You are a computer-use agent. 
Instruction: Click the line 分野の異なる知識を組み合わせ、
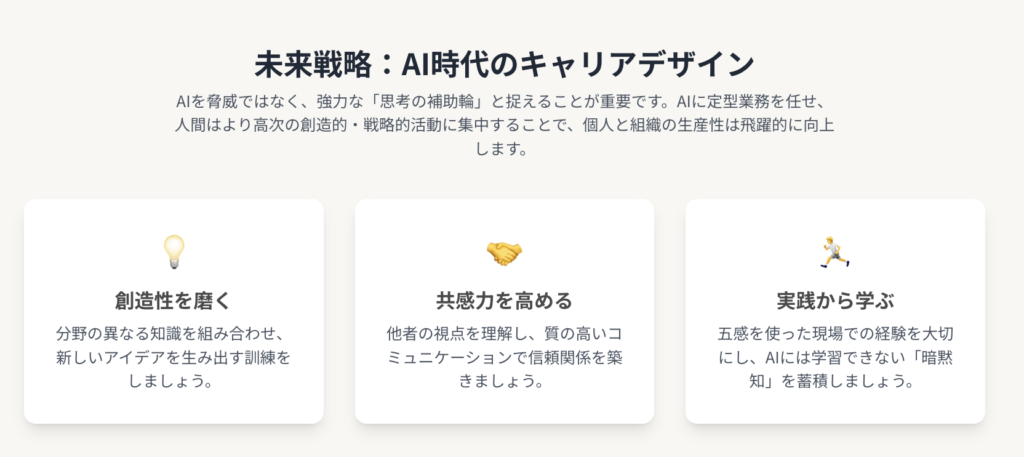click(x=174, y=333)
